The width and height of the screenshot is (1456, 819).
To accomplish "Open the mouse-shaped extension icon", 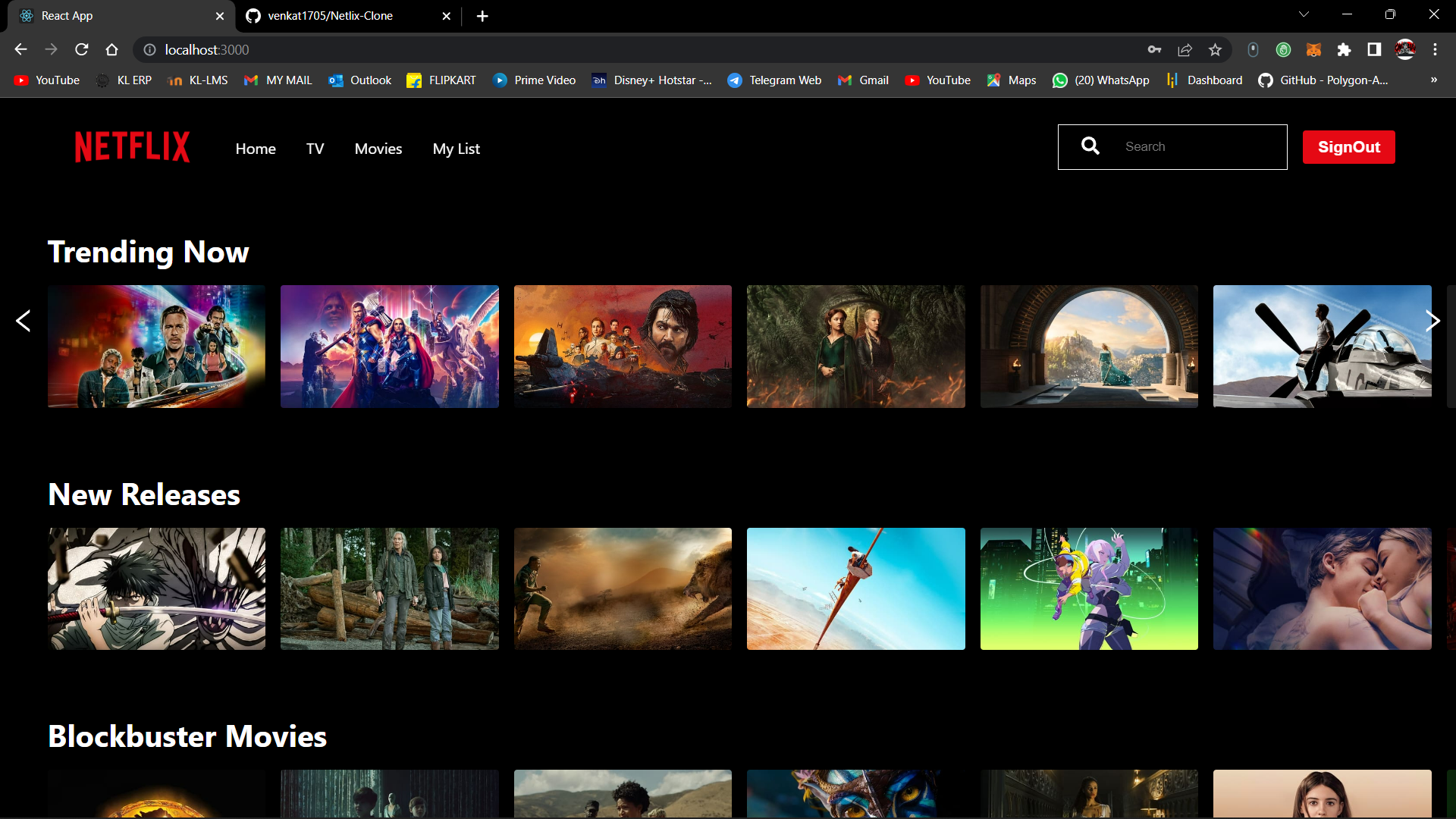I will [1253, 49].
